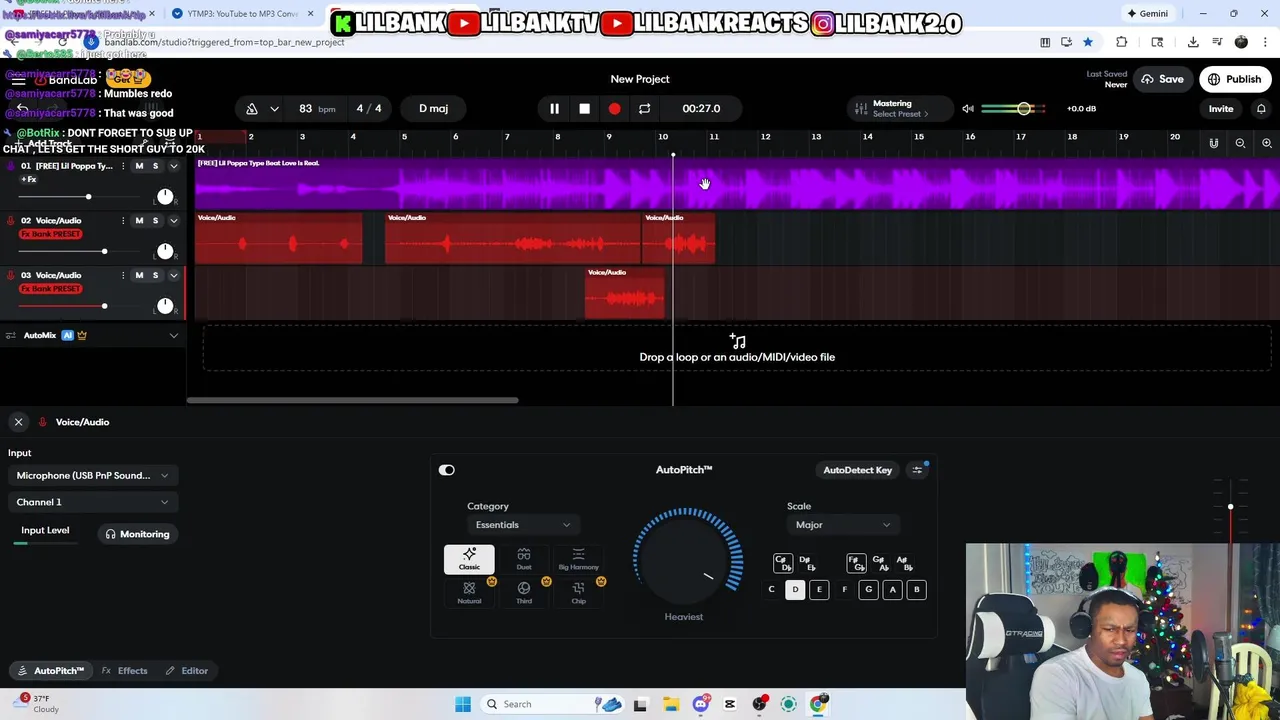Click the +Fx button on track 01
The height and width of the screenshot is (720, 1280).
(29, 180)
